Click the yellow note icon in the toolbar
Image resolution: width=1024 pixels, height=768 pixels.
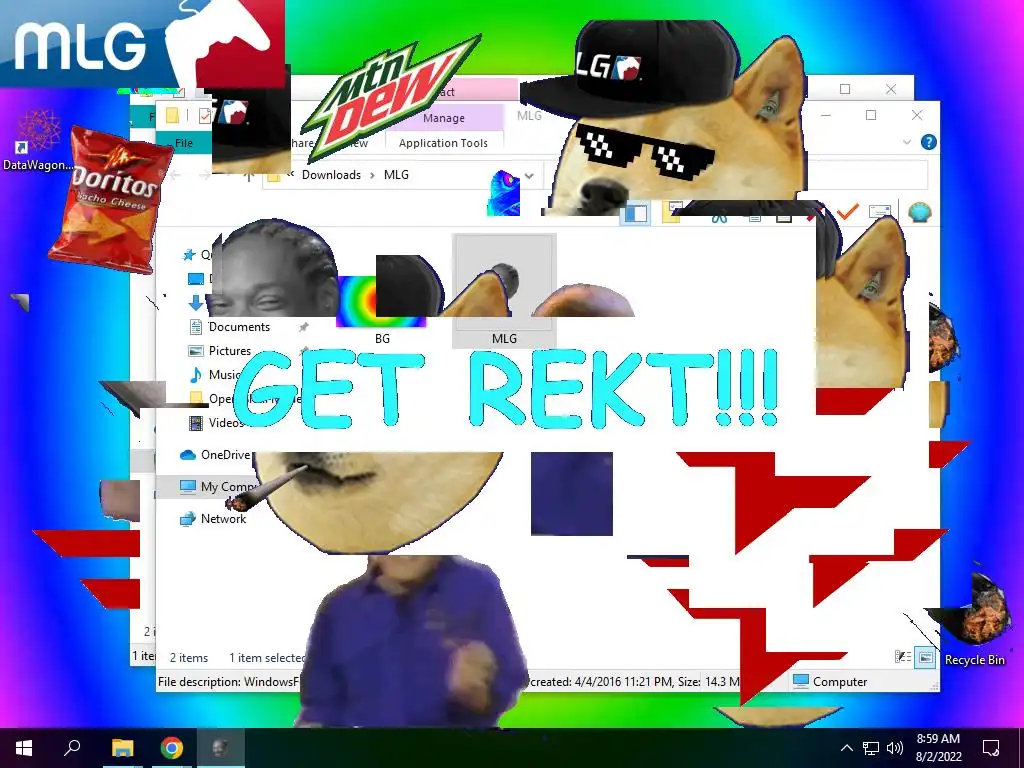(x=671, y=212)
